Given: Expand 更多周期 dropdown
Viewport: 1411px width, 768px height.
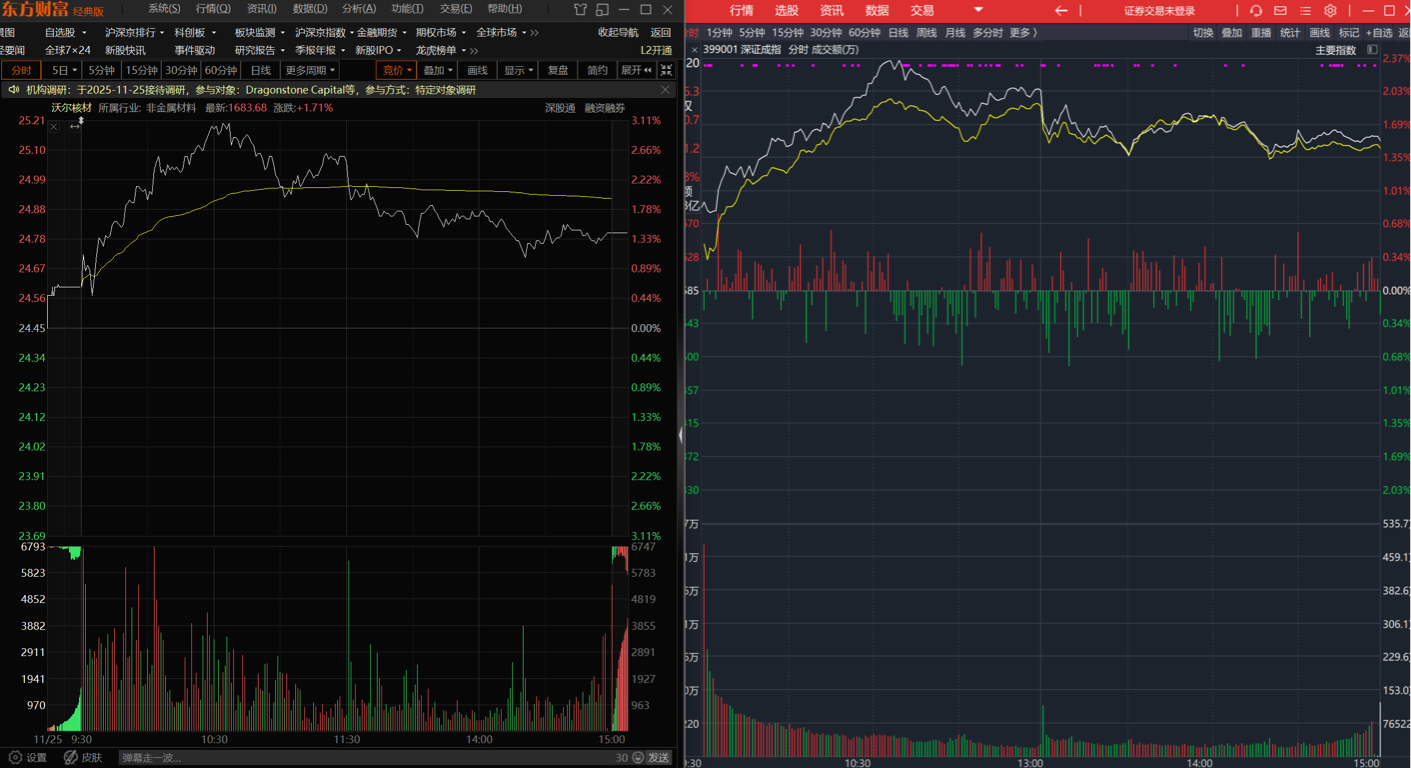Looking at the screenshot, I should click(x=332, y=70).
